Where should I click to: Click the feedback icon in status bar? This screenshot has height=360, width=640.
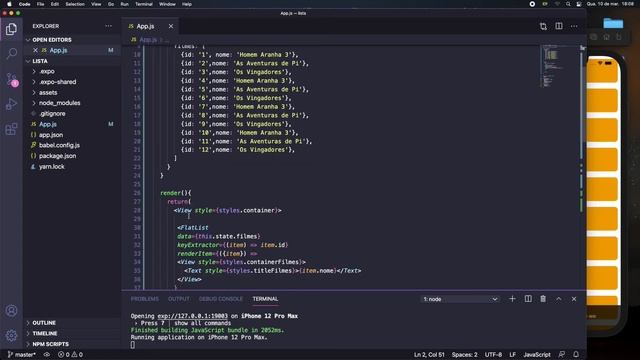[562, 354]
